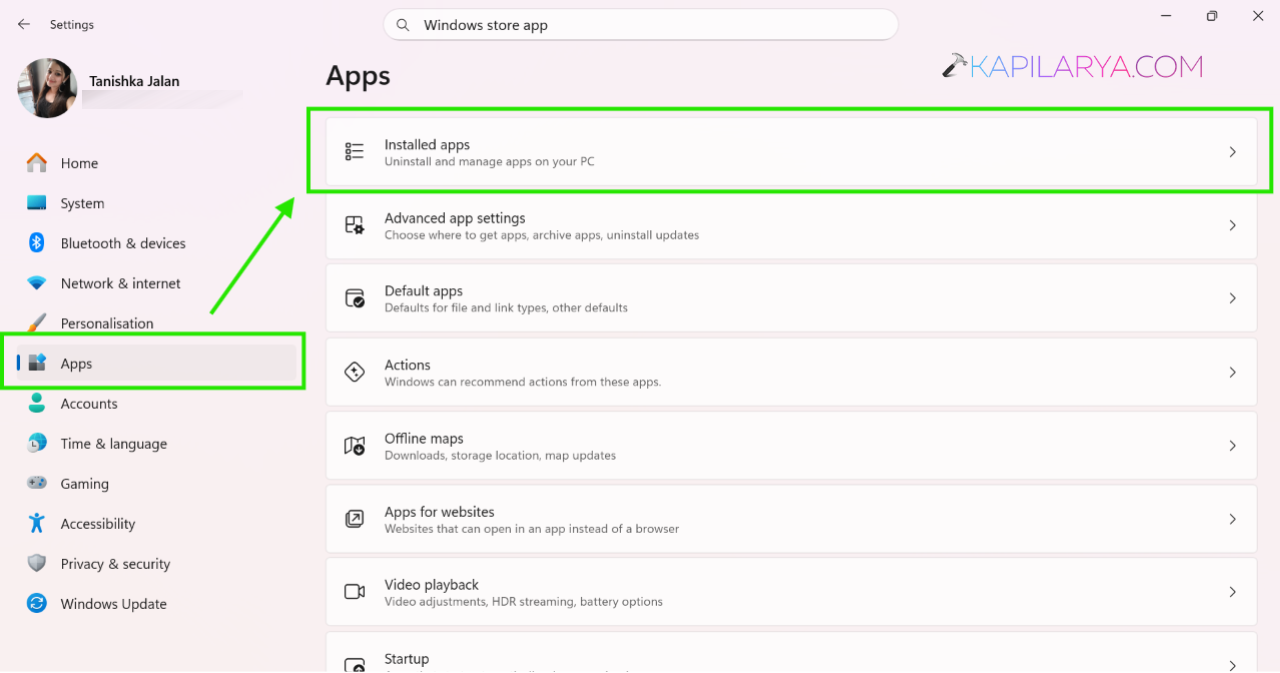Open Bluetooth & devices section

(158, 243)
